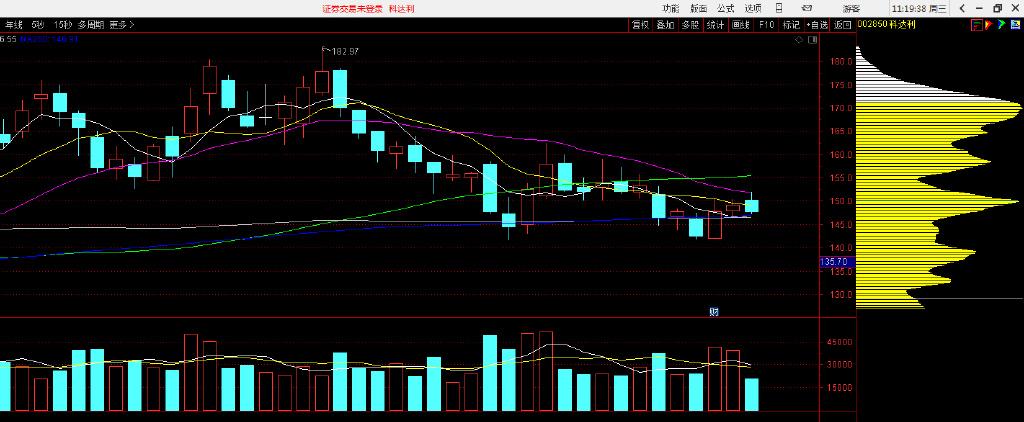This screenshot has height=422, width=1024.
Task: Click the stock code 002850 label
Action: (x=871, y=25)
